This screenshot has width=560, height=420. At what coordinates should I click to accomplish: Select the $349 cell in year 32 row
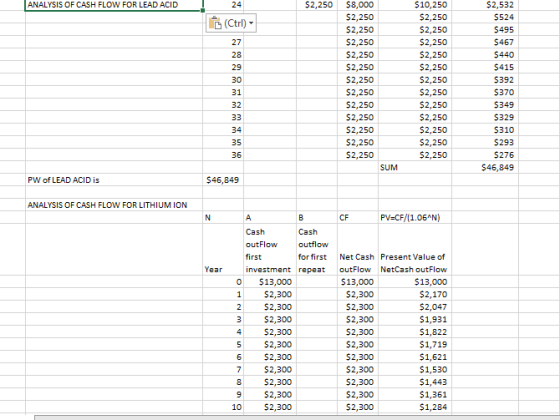click(x=485, y=105)
